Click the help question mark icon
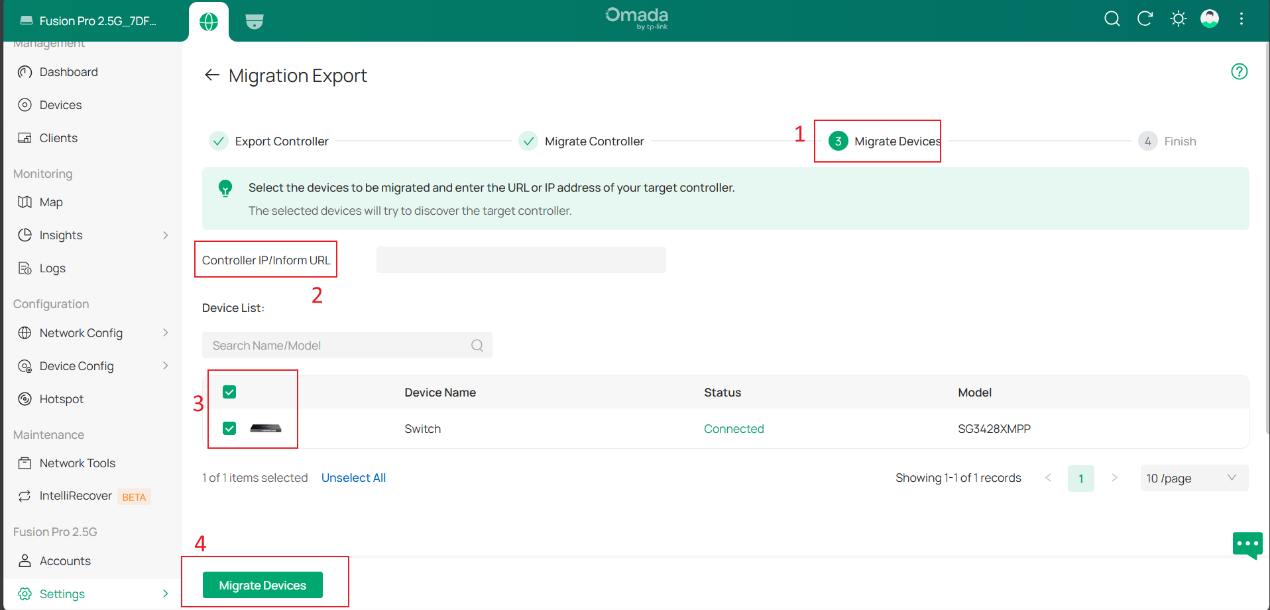Image resolution: width=1270 pixels, height=610 pixels. [x=1239, y=72]
